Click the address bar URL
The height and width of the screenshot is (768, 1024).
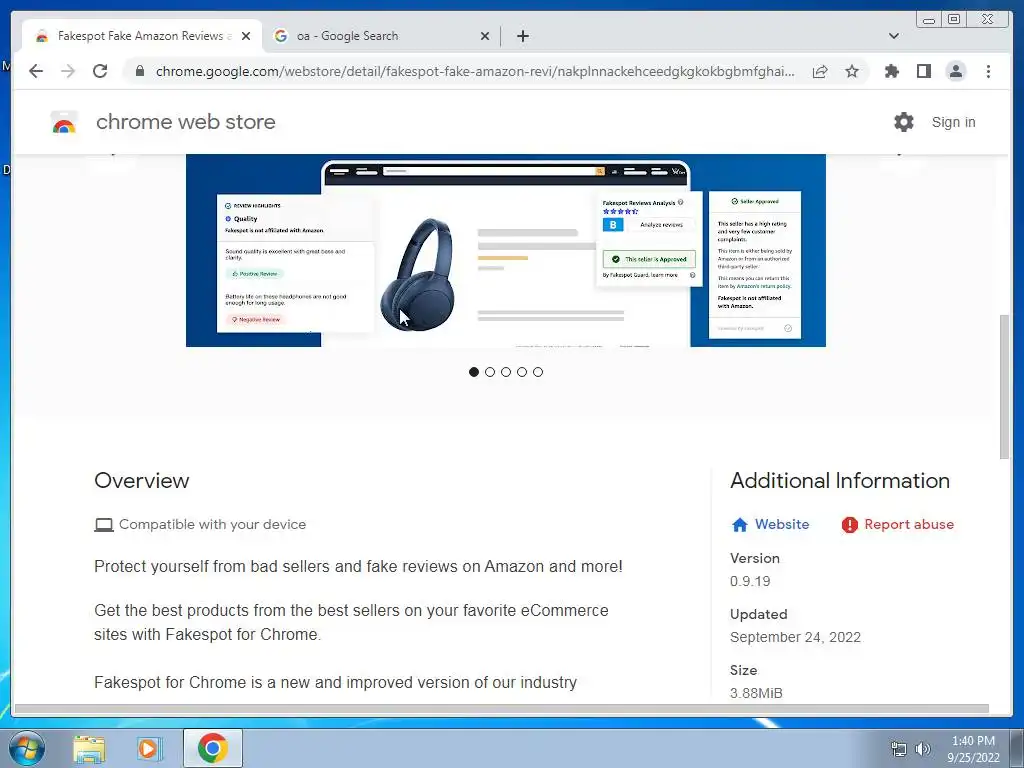pyautogui.click(x=475, y=71)
